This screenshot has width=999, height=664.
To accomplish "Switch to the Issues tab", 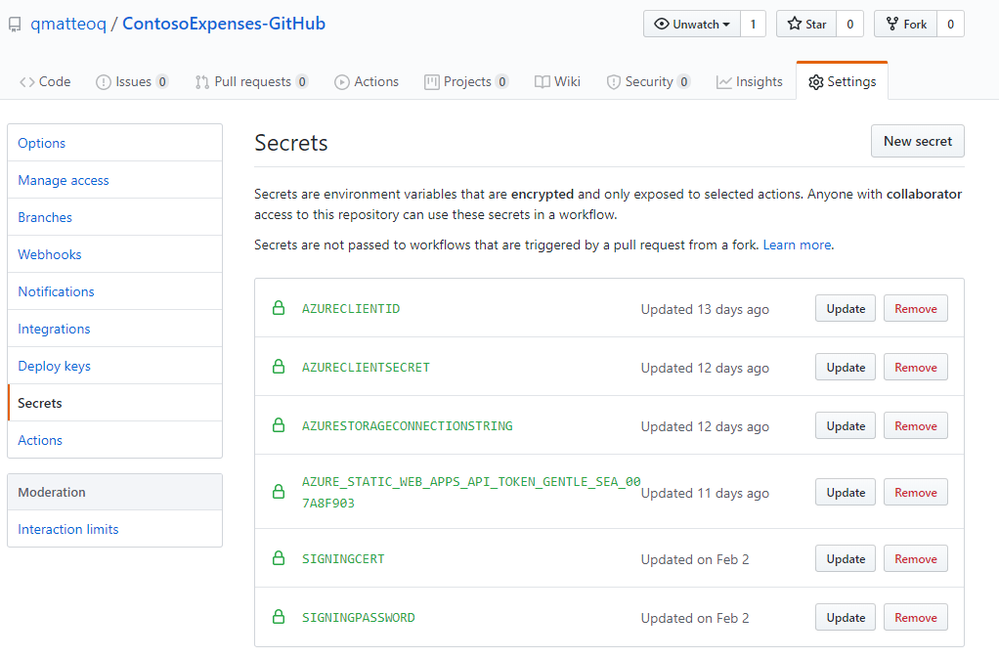I will click(132, 82).
